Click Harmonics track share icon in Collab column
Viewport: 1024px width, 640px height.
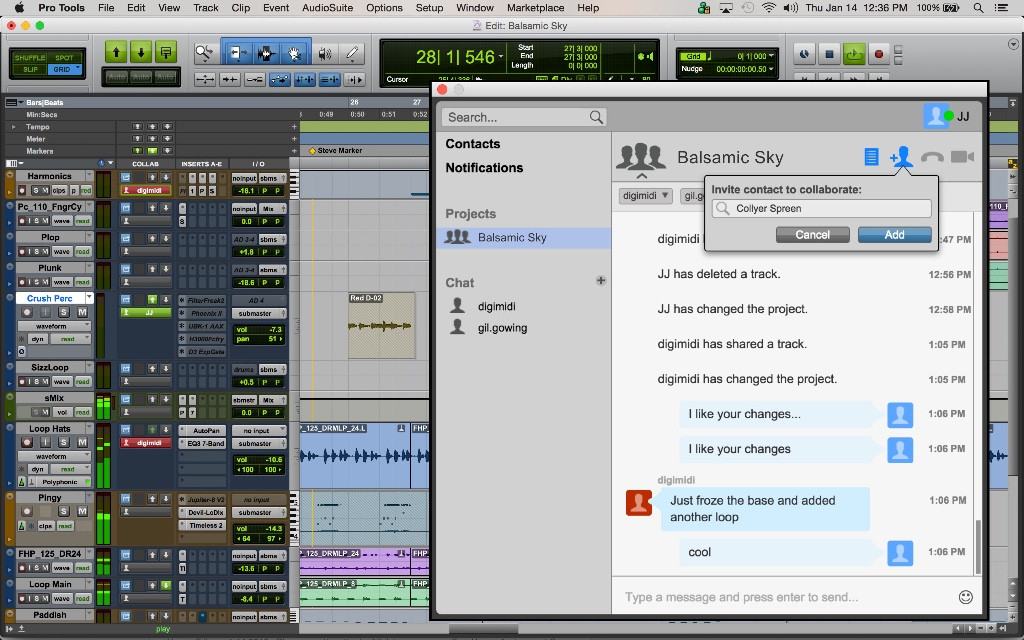coord(125,178)
